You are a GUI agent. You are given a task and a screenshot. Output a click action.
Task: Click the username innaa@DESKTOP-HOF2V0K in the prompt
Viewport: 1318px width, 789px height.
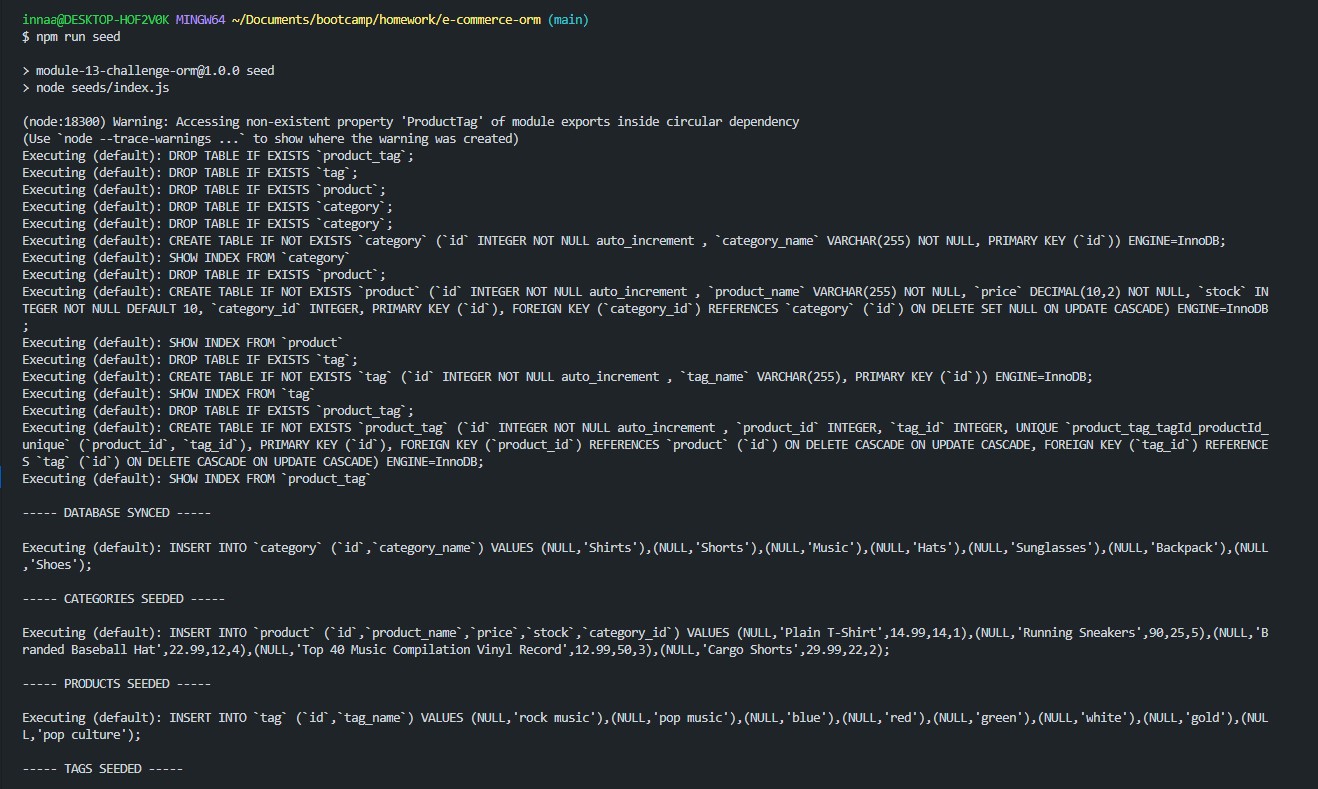pos(95,20)
